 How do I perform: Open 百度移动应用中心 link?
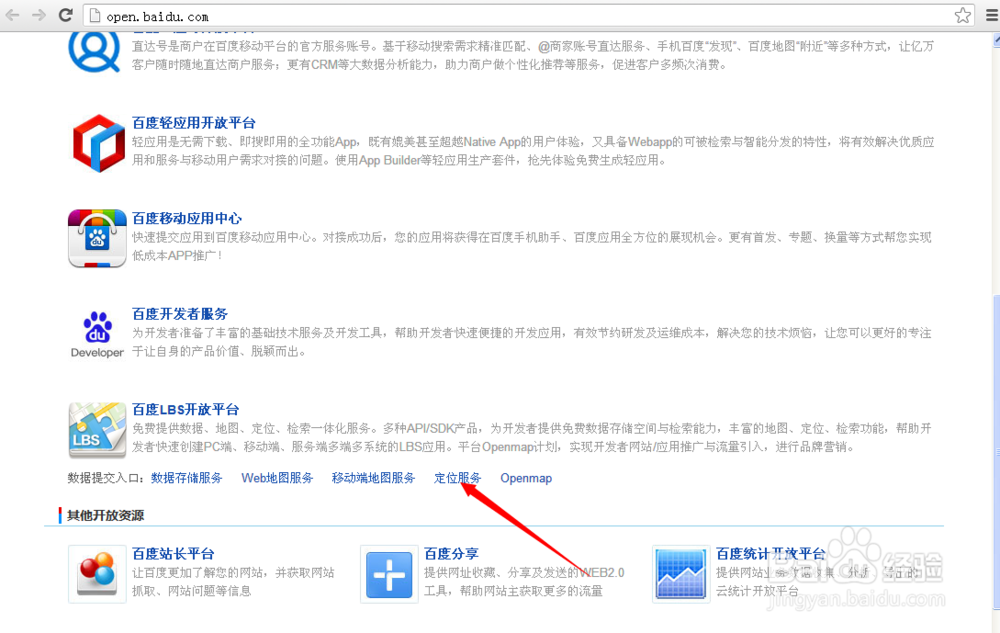point(187,219)
